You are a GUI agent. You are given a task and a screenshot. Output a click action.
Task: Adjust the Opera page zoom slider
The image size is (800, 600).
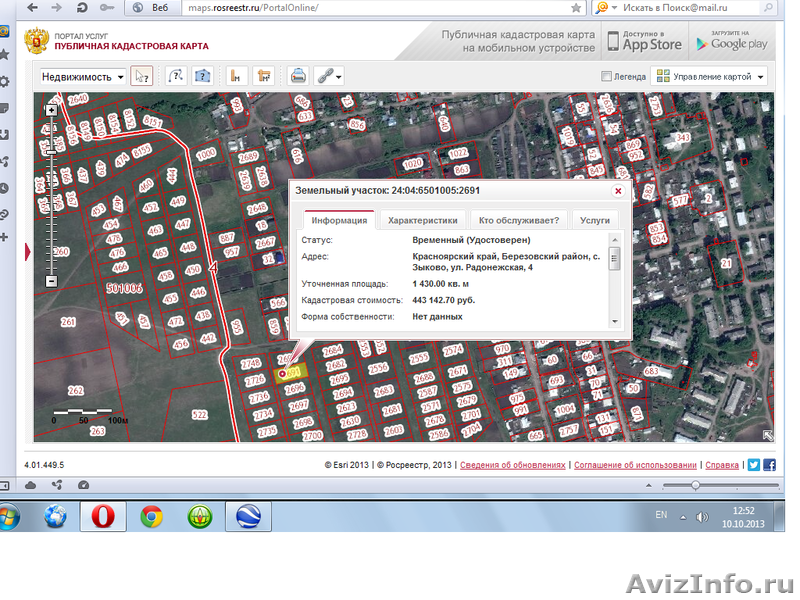coord(695,485)
